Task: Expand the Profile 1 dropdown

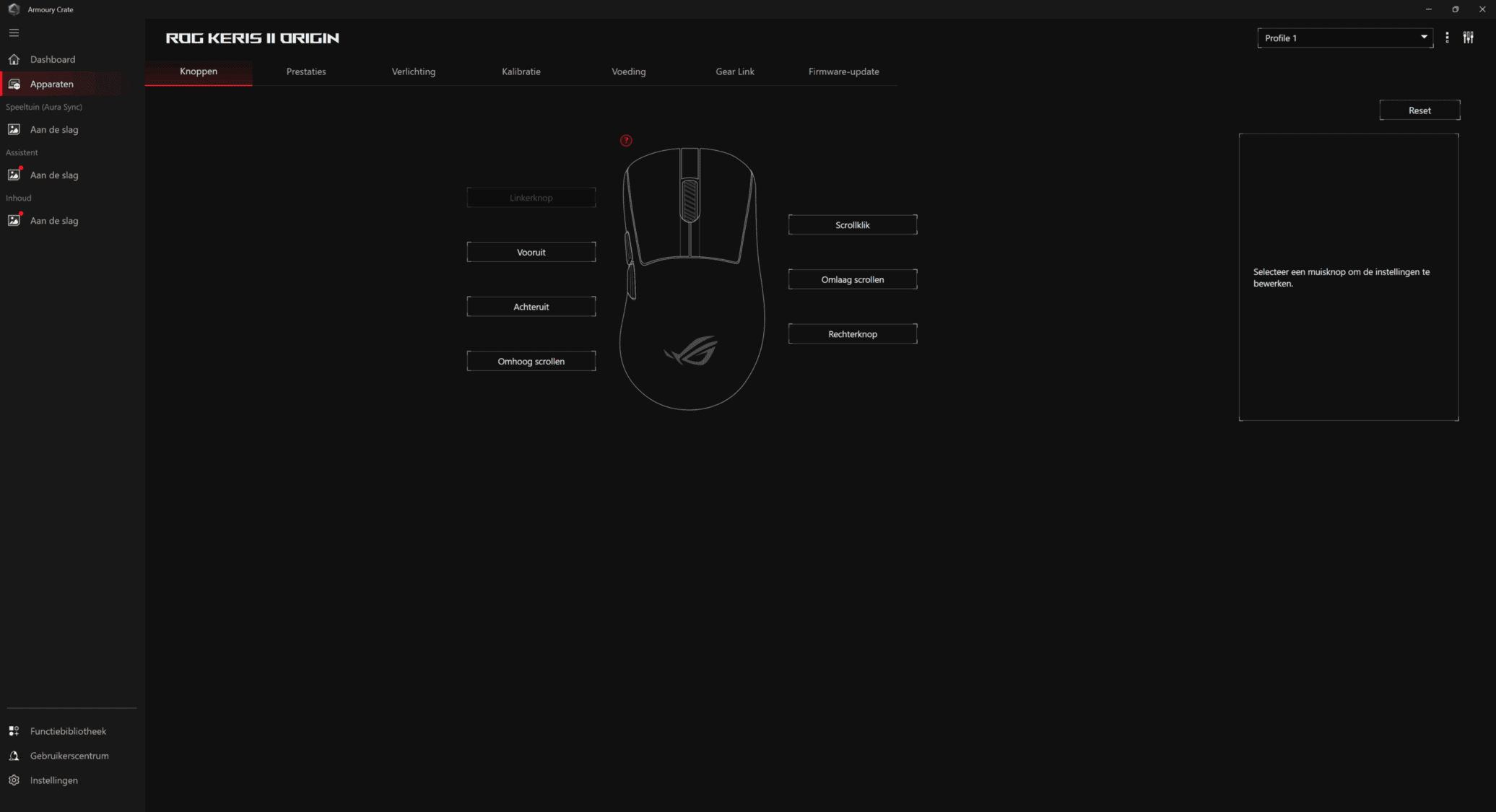Action: pyautogui.click(x=1345, y=38)
